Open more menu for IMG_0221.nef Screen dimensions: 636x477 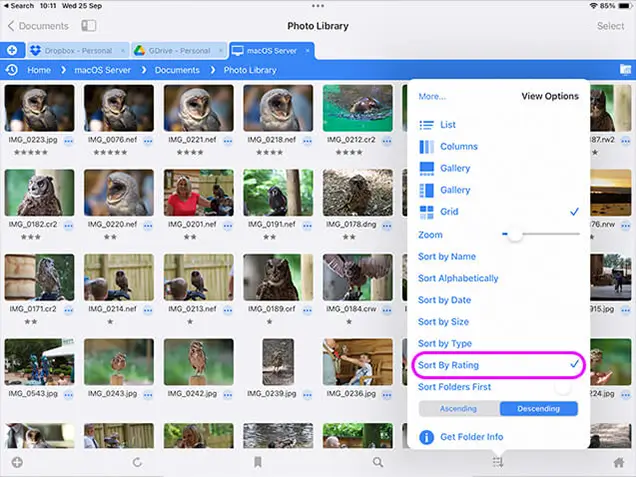click(228, 142)
